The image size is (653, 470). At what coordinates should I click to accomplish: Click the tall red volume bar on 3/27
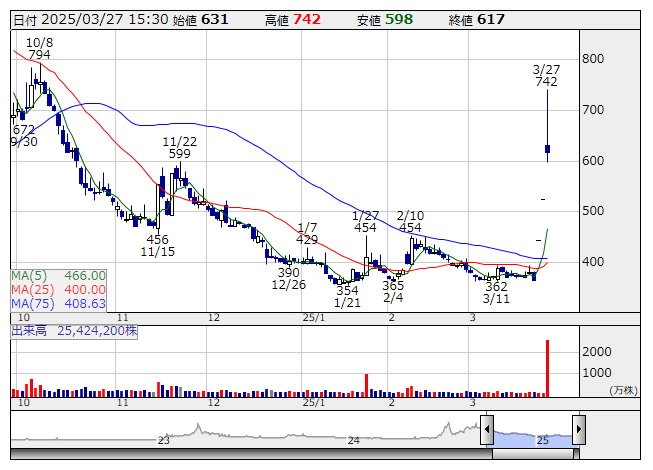(x=547, y=368)
